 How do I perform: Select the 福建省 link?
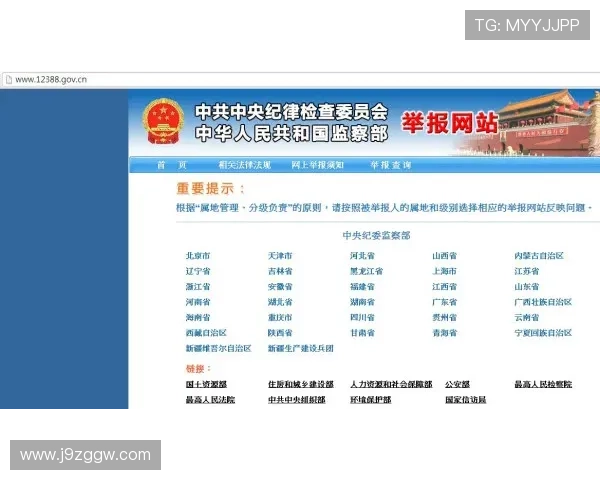pos(362,286)
